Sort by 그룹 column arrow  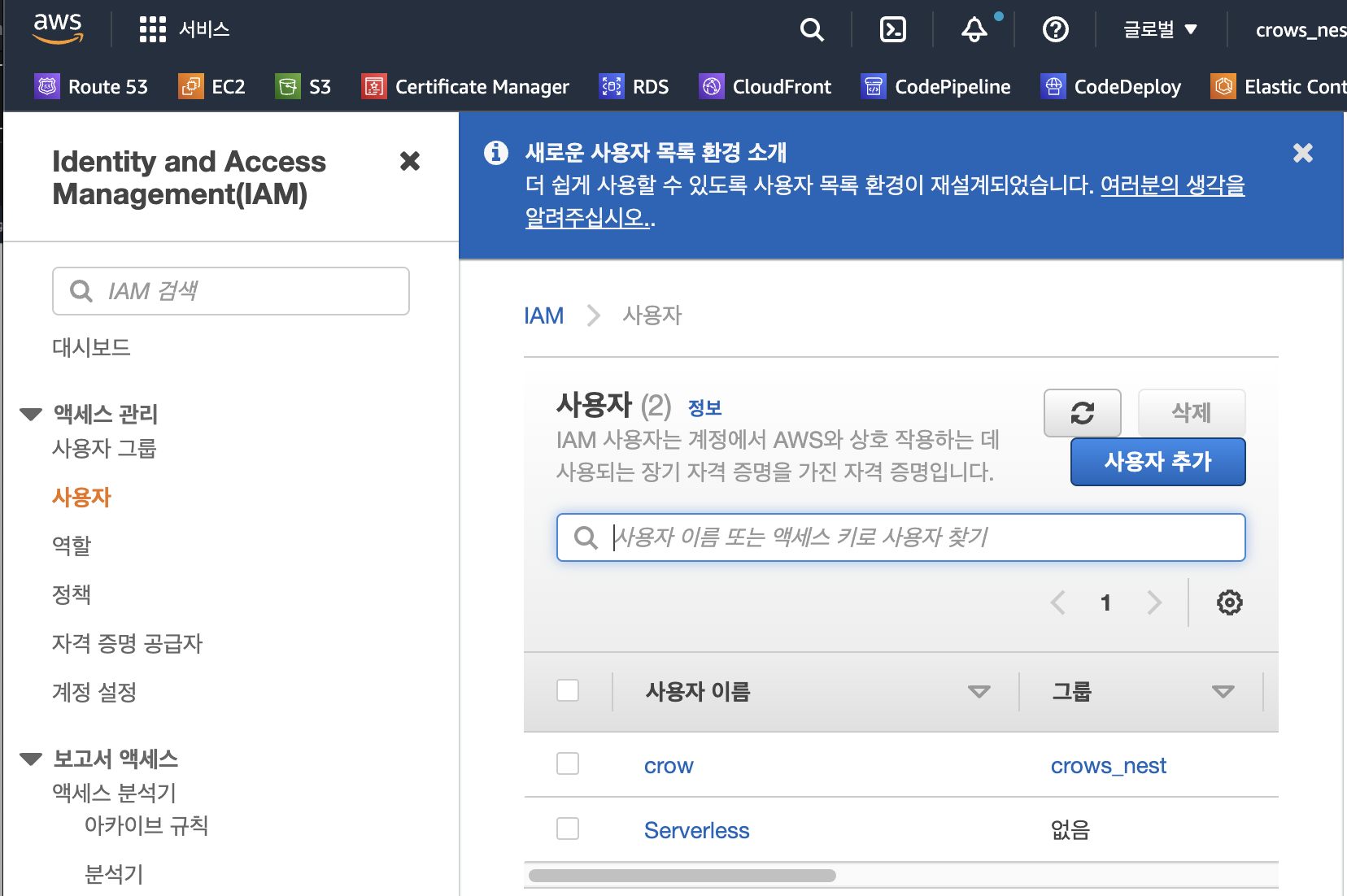(x=1223, y=692)
